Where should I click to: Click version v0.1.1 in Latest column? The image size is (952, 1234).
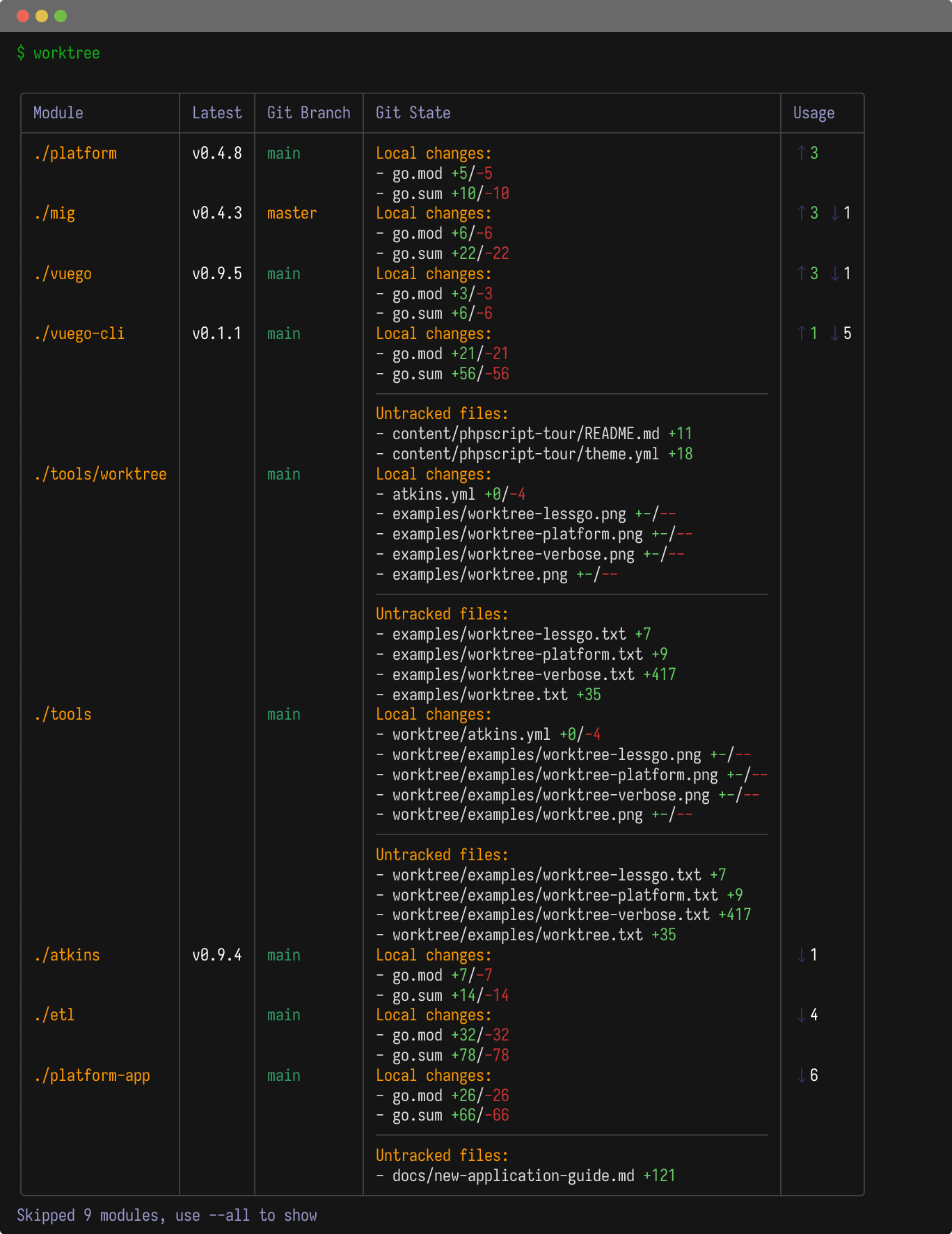(217, 333)
